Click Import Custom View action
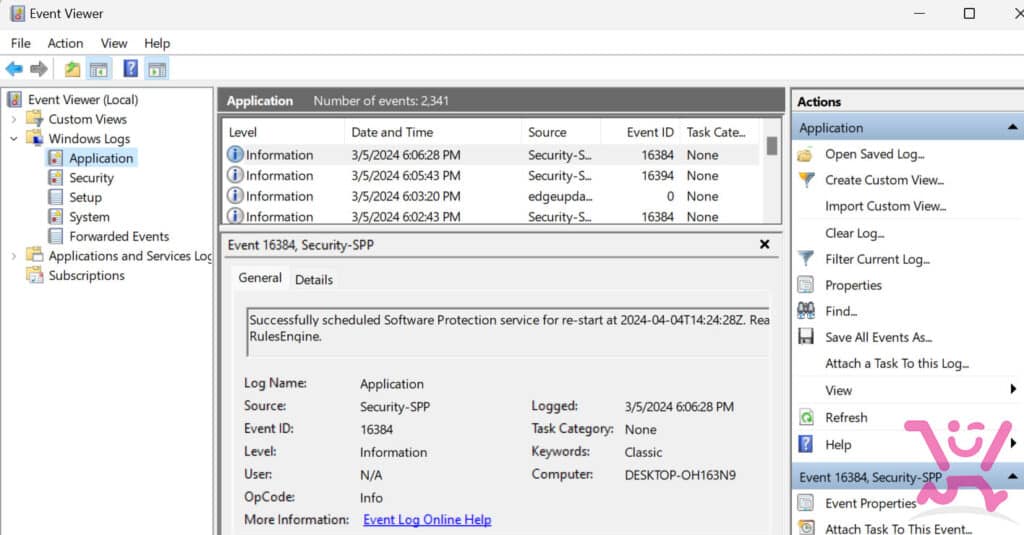 pyautogui.click(x=886, y=206)
